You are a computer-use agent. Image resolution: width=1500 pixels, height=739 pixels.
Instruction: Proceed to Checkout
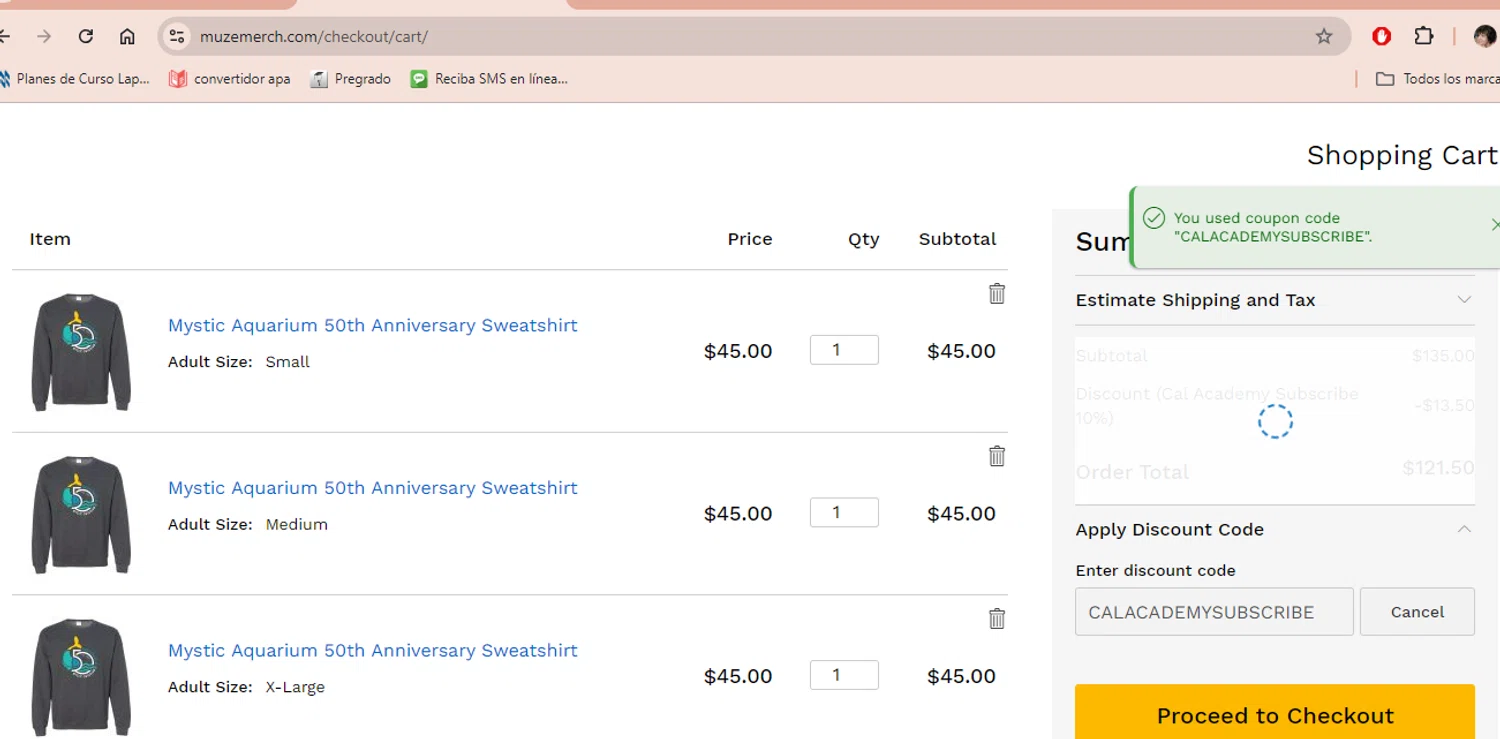point(1275,715)
